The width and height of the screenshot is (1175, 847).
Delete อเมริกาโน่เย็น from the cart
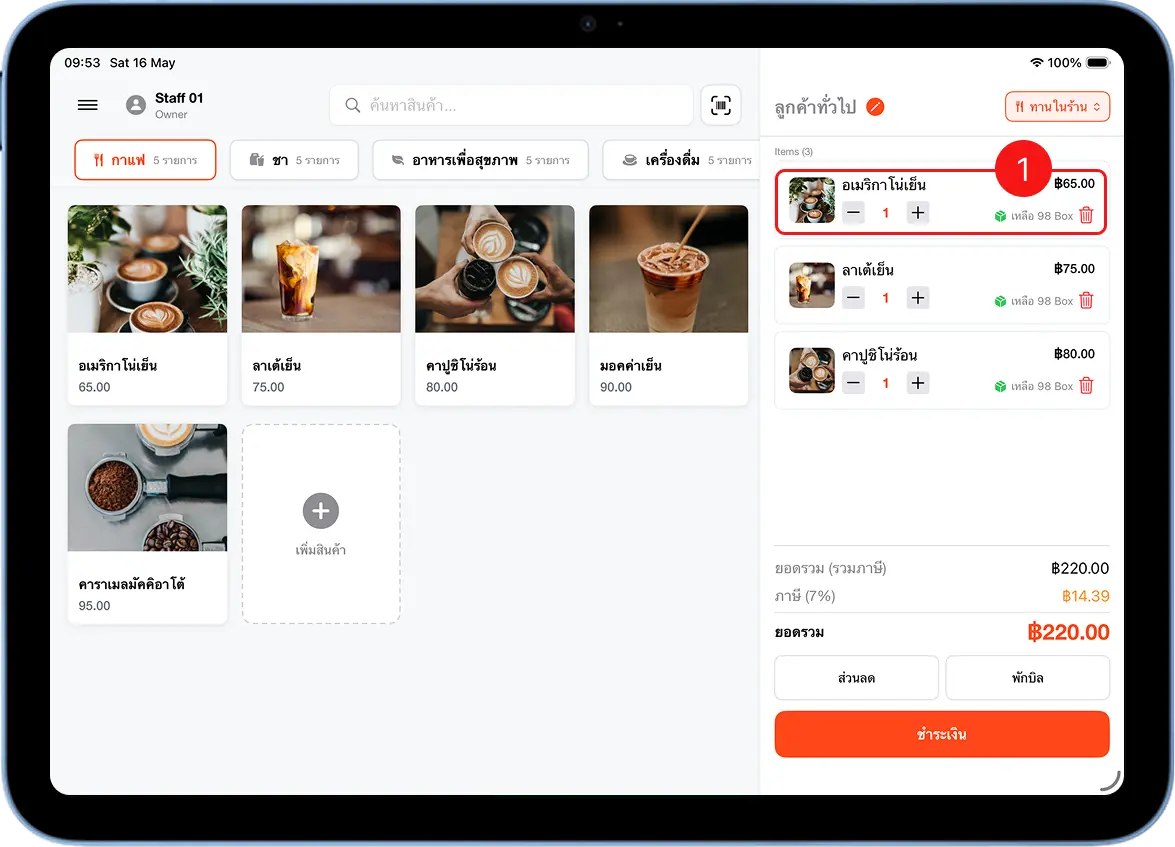tap(1086, 216)
